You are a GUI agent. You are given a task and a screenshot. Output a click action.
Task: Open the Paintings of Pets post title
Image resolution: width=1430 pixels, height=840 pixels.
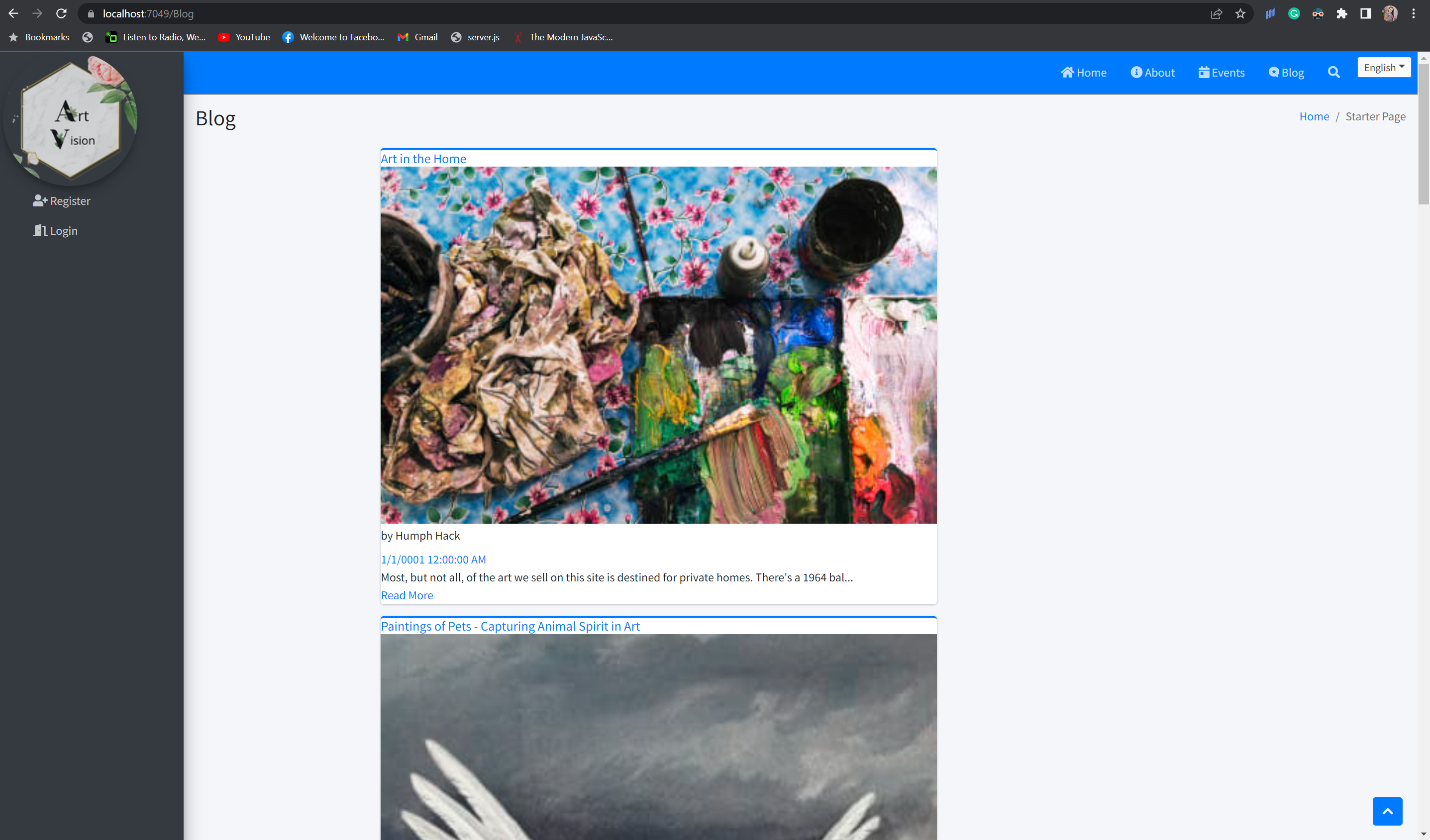pyautogui.click(x=510, y=626)
